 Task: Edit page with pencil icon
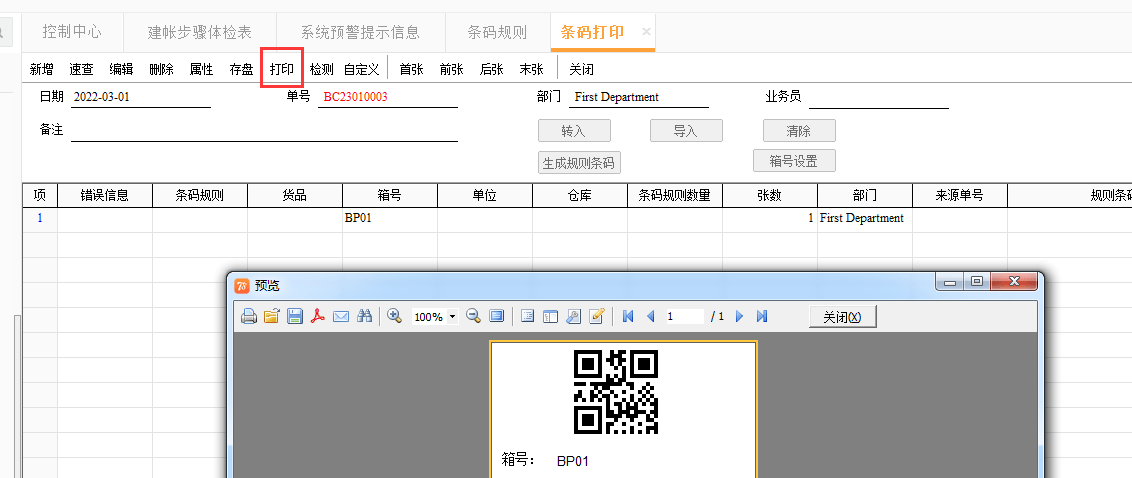pyautogui.click(x=596, y=316)
